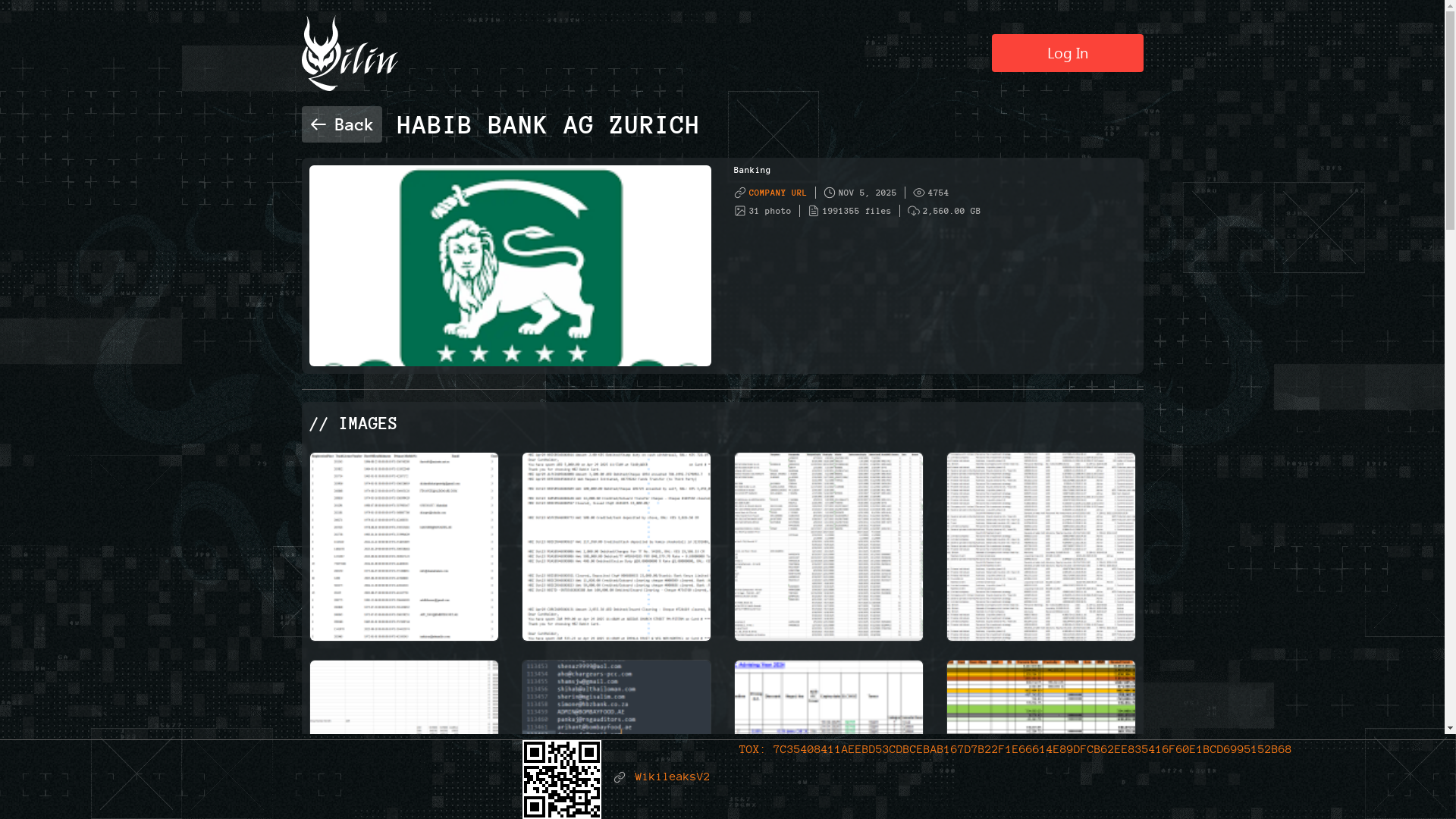Open the second image thumbnail in top row

point(617,547)
